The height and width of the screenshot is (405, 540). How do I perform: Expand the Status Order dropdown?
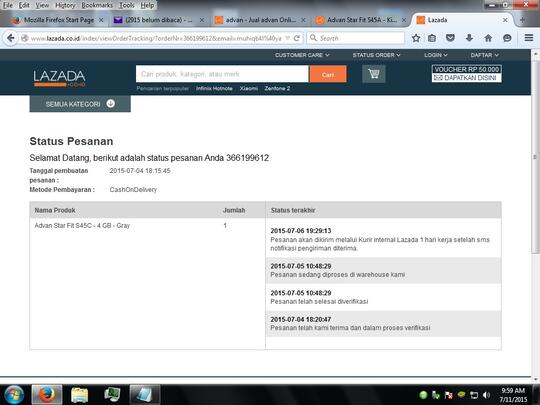coord(376,55)
